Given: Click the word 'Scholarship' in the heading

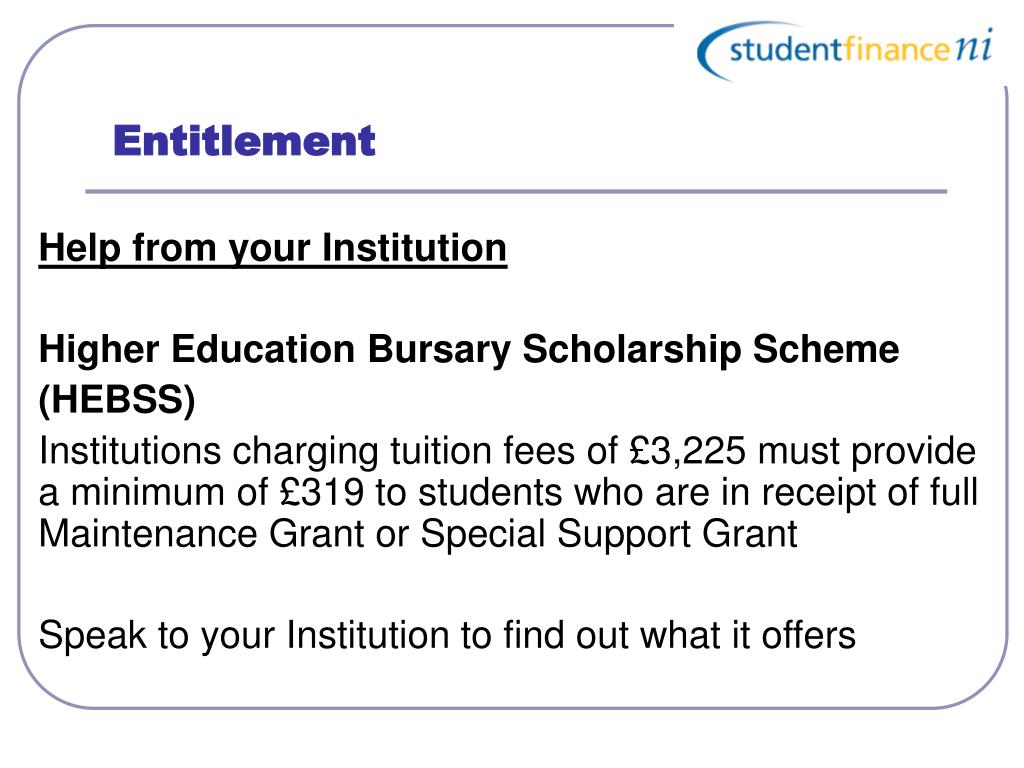Looking at the screenshot, I should coord(632,349).
